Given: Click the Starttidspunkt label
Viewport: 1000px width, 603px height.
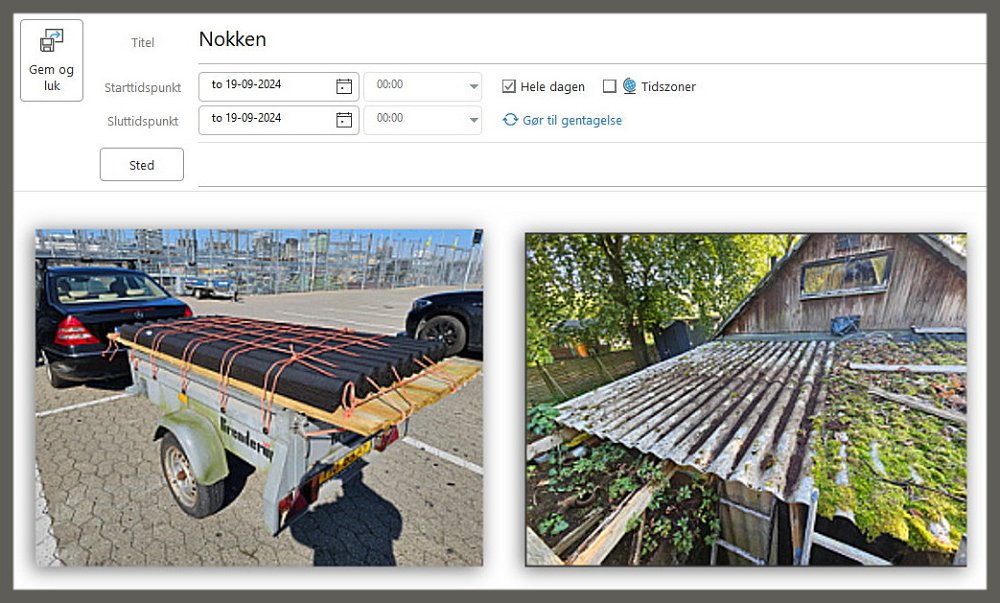Looking at the screenshot, I should click(143, 88).
